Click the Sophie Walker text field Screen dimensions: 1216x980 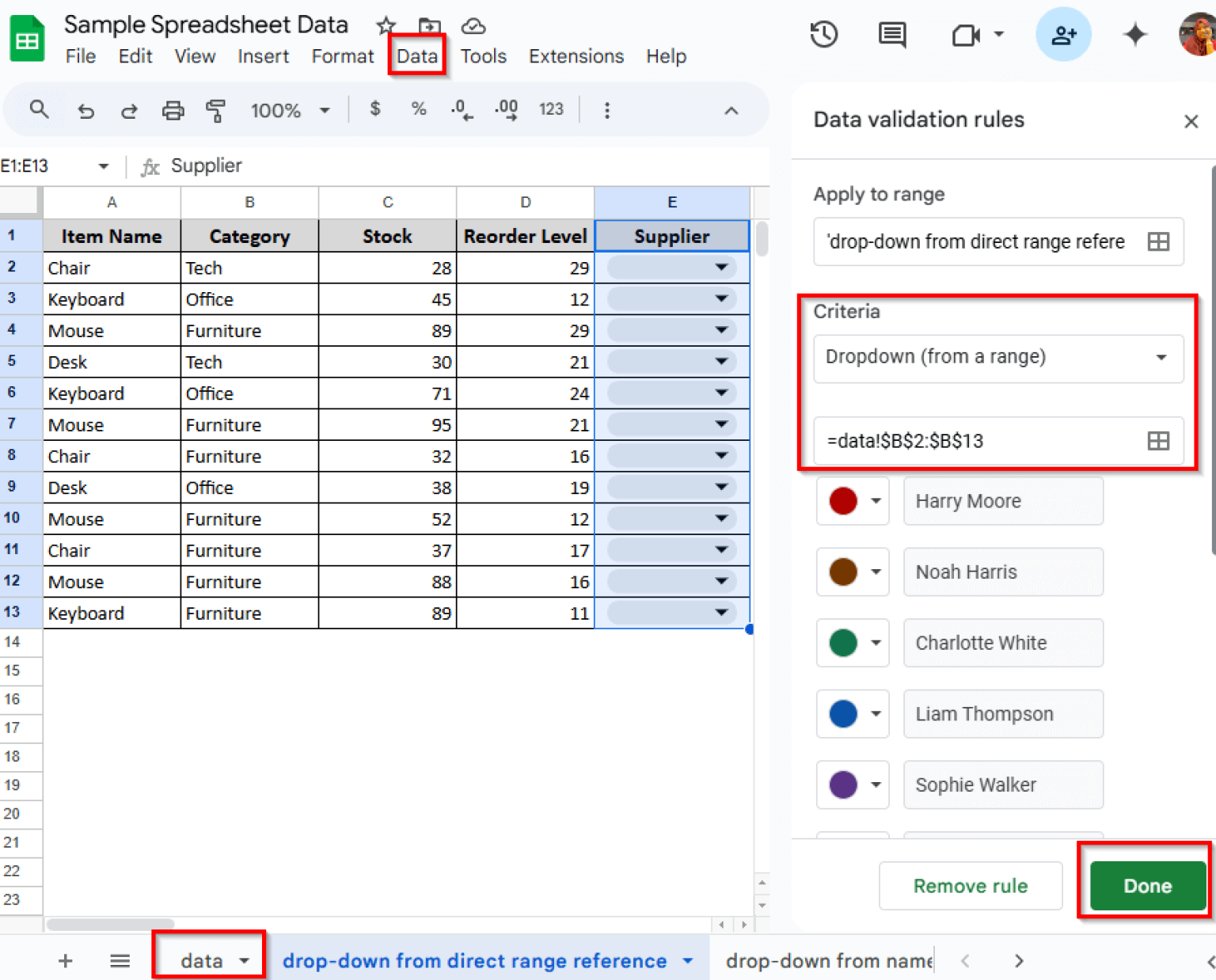[x=1002, y=784]
